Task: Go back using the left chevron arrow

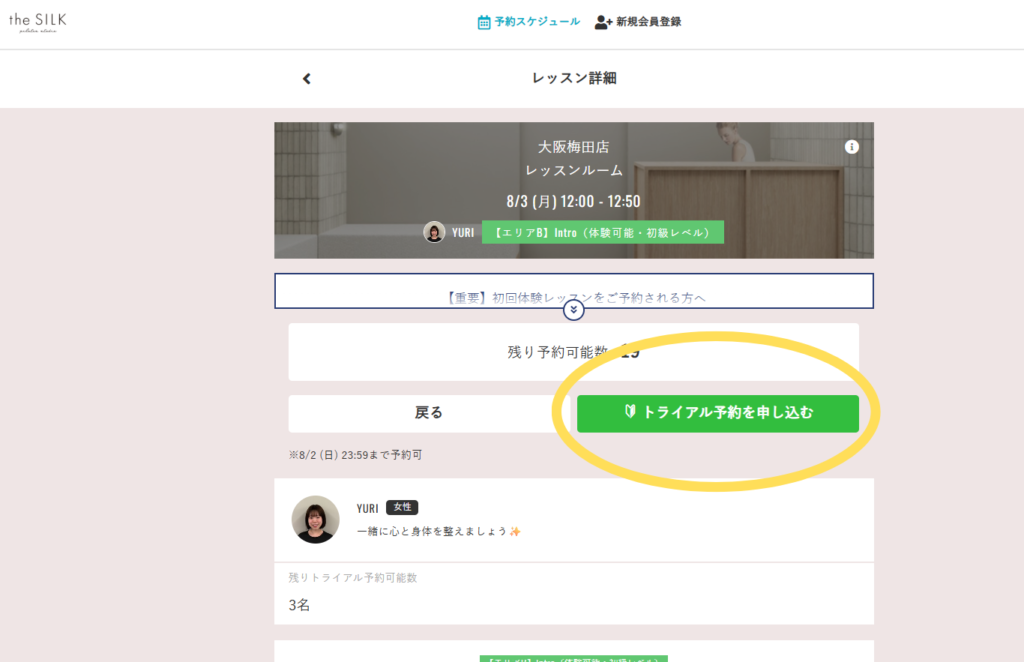Action: (x=306, y=79)
